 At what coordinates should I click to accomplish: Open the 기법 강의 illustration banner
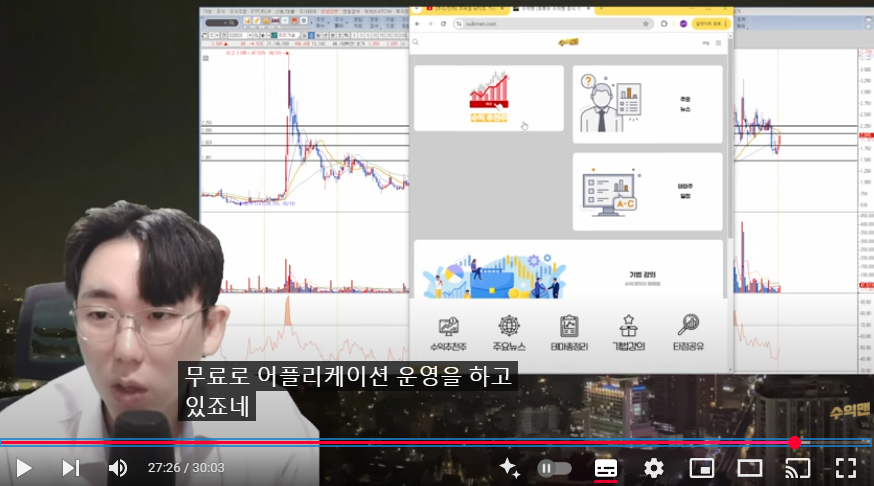click(x=568, y=270)
